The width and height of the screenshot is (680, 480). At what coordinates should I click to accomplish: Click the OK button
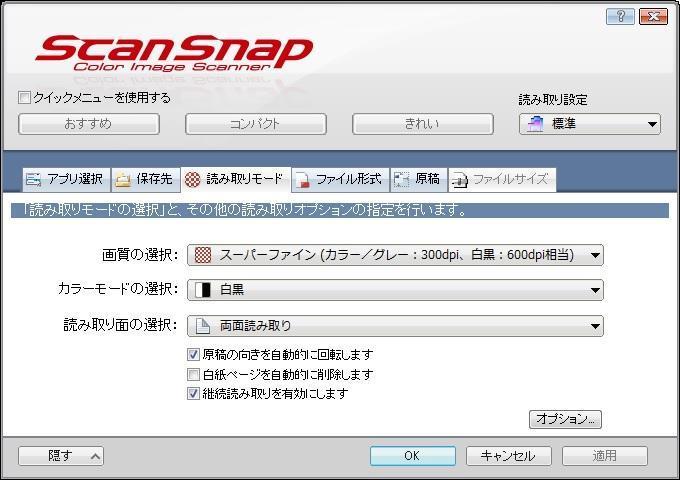click(x=412, y=456)
